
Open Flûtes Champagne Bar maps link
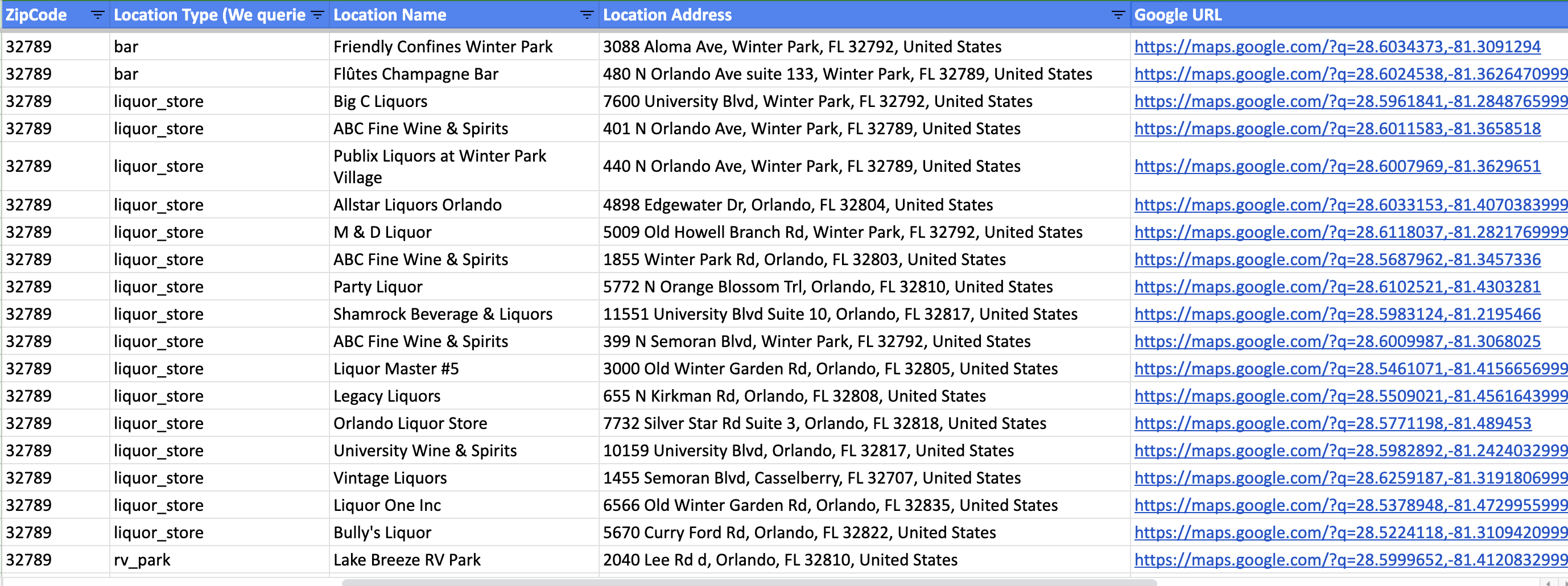(x=1351, y=74)
